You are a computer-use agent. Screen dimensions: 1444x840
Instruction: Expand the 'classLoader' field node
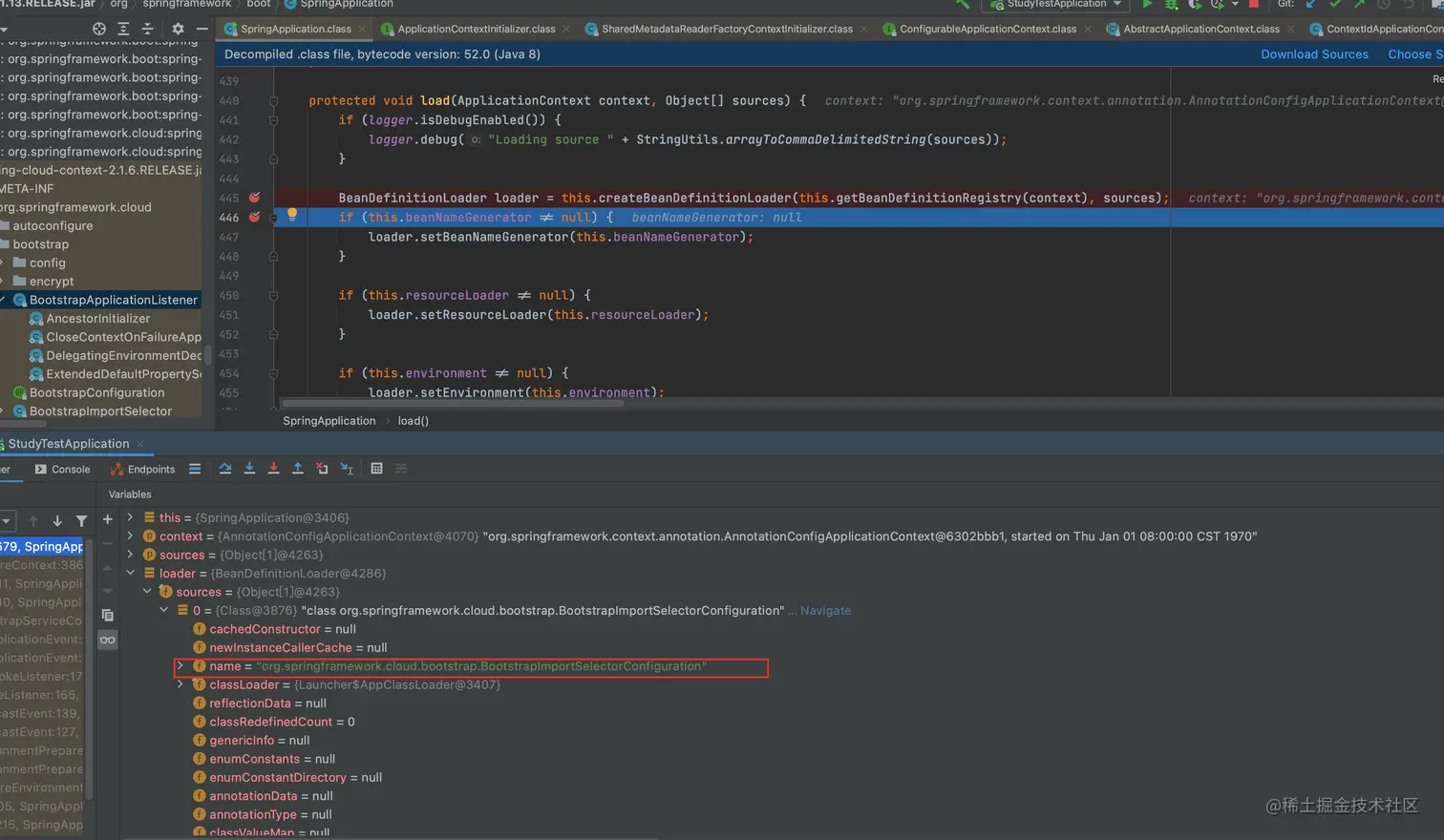[x=180, y=684]
